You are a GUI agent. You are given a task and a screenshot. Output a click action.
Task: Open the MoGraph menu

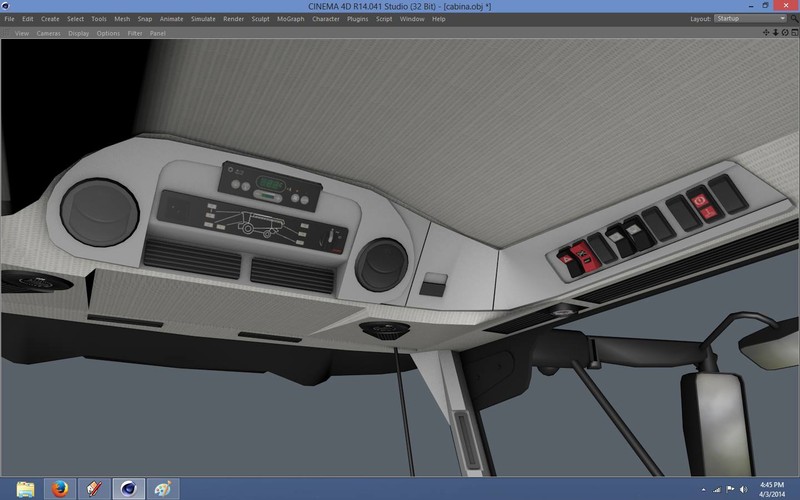[x=292, y=19]
